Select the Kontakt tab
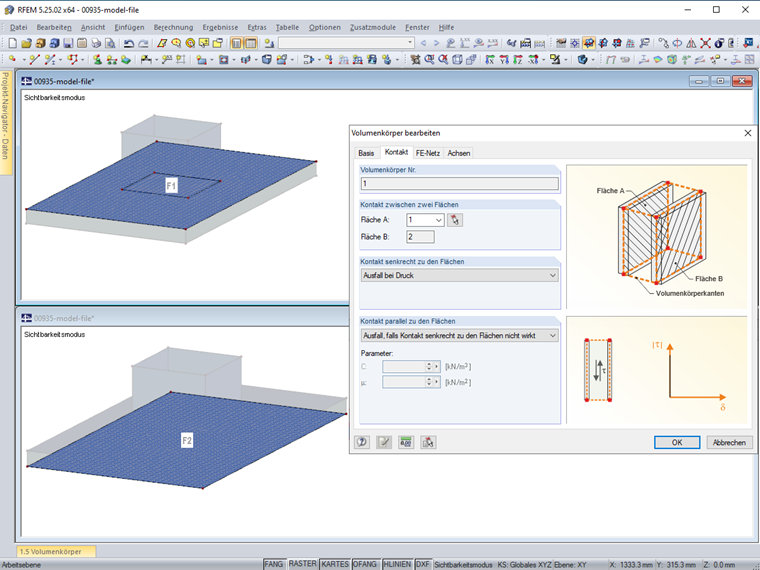The image size is (760, 570). [396, 152]
